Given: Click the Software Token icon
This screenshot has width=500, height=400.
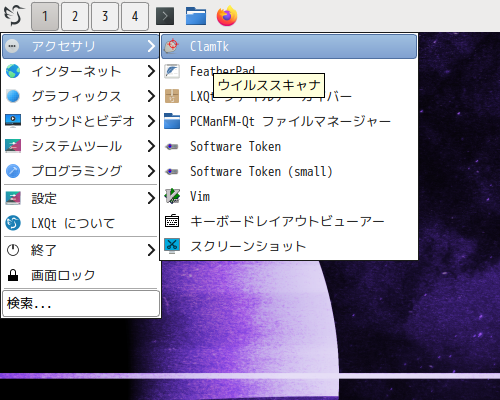Looking at the screenshot, I should (x=172, y=146).
